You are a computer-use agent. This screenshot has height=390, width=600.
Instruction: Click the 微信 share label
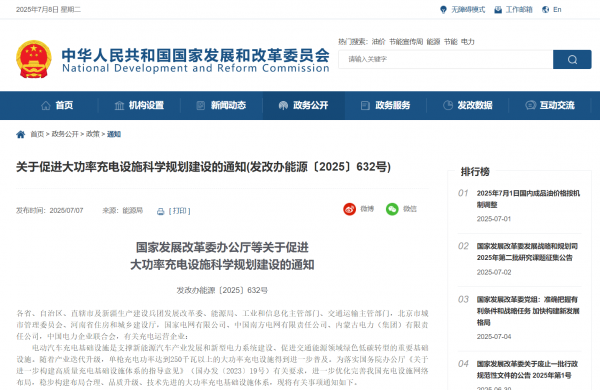tap(410, 209)
